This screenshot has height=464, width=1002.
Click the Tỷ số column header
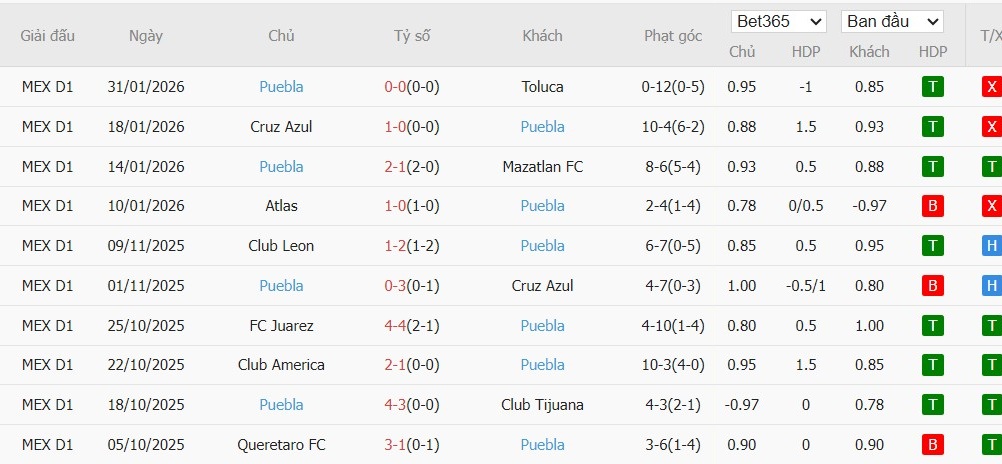coord(412,36)
